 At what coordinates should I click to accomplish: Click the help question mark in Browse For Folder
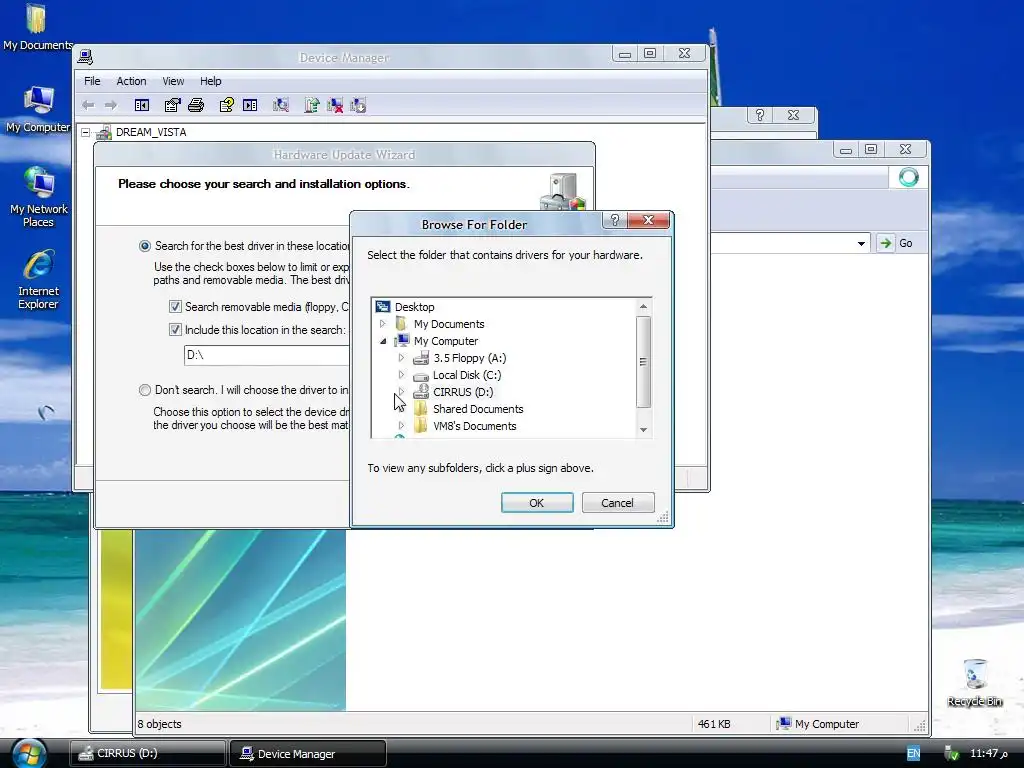[x=615, y=220]
